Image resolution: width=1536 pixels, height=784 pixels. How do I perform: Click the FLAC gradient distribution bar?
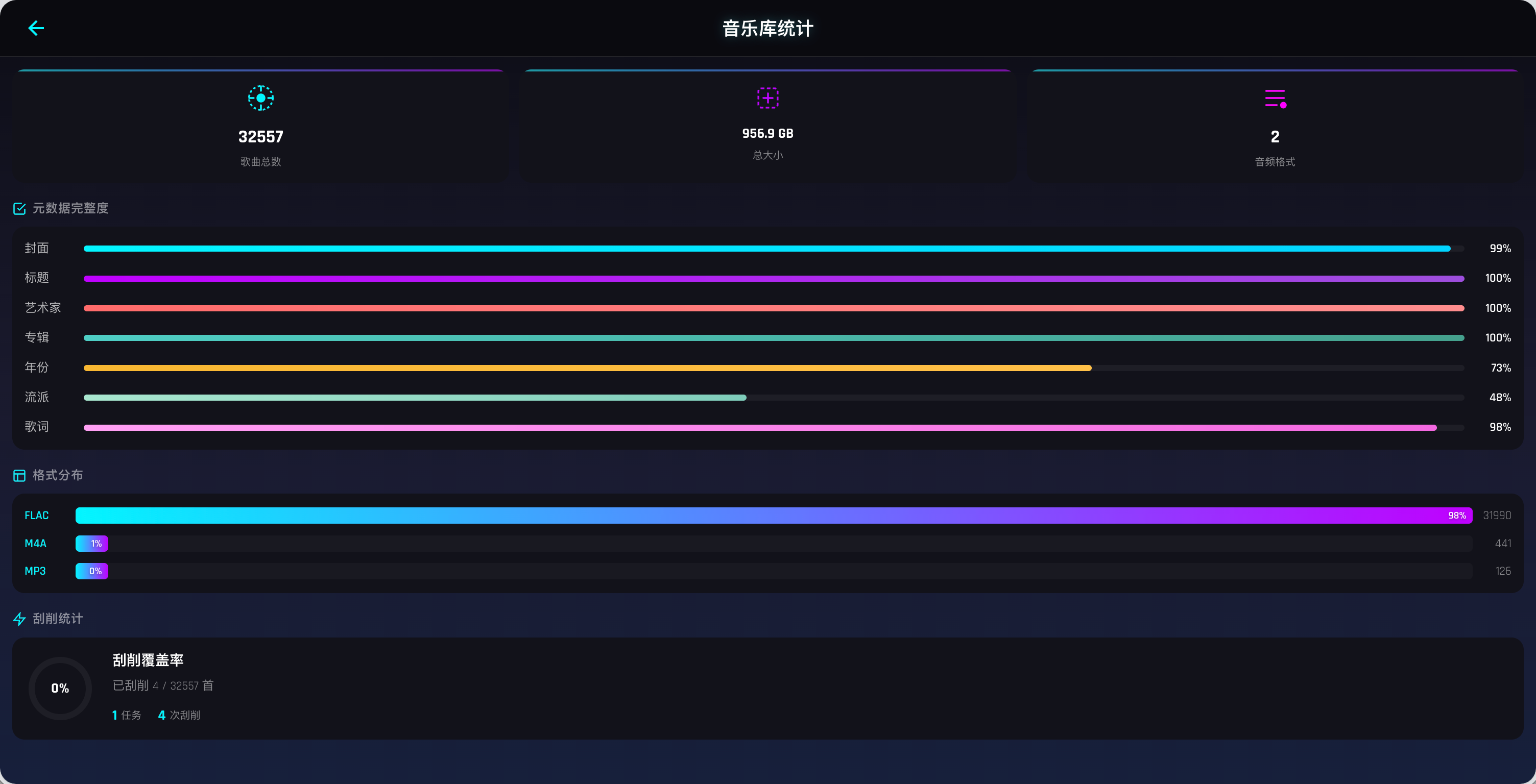pos(774,516)
